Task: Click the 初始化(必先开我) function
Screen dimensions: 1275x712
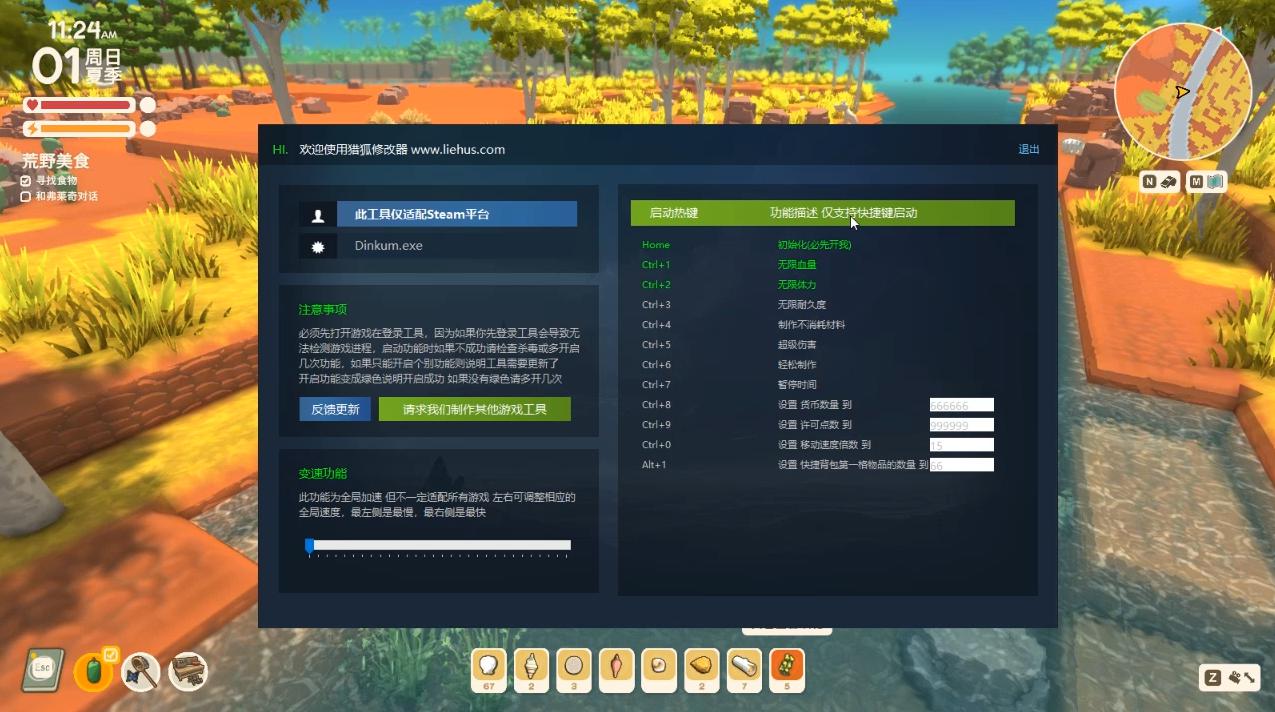Action: click(x=814, y=245)
